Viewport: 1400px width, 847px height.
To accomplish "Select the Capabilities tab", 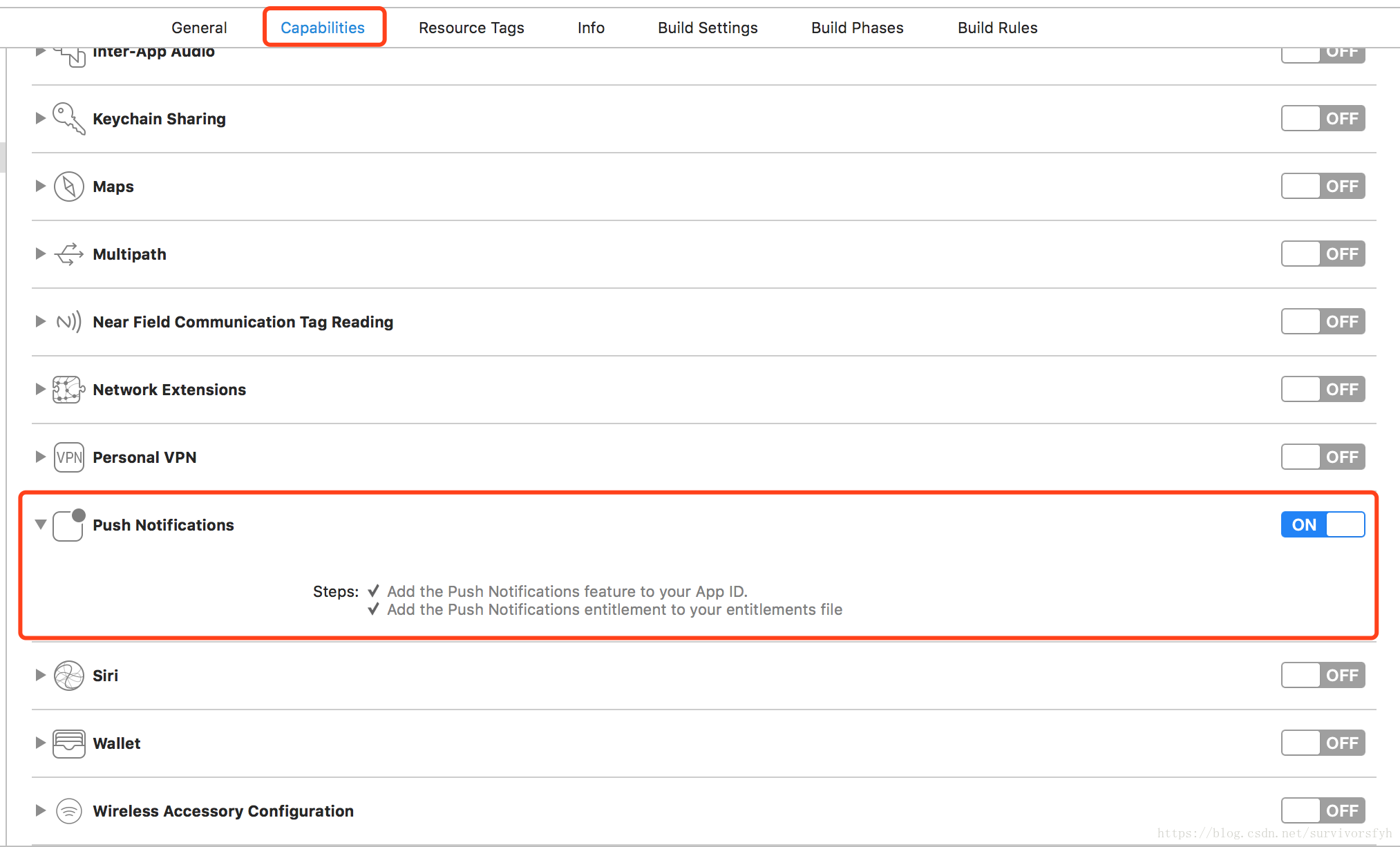I will 322,27.
